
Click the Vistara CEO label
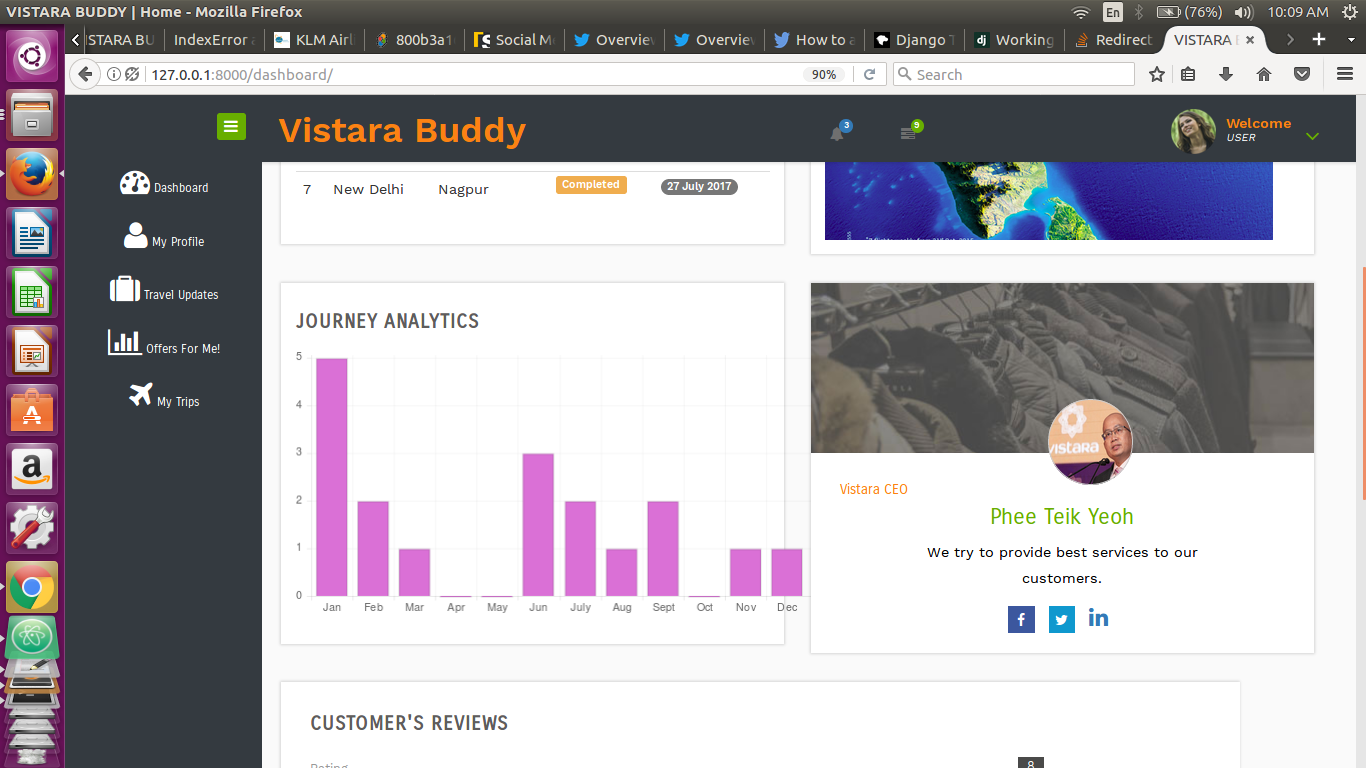pos(874,489)
